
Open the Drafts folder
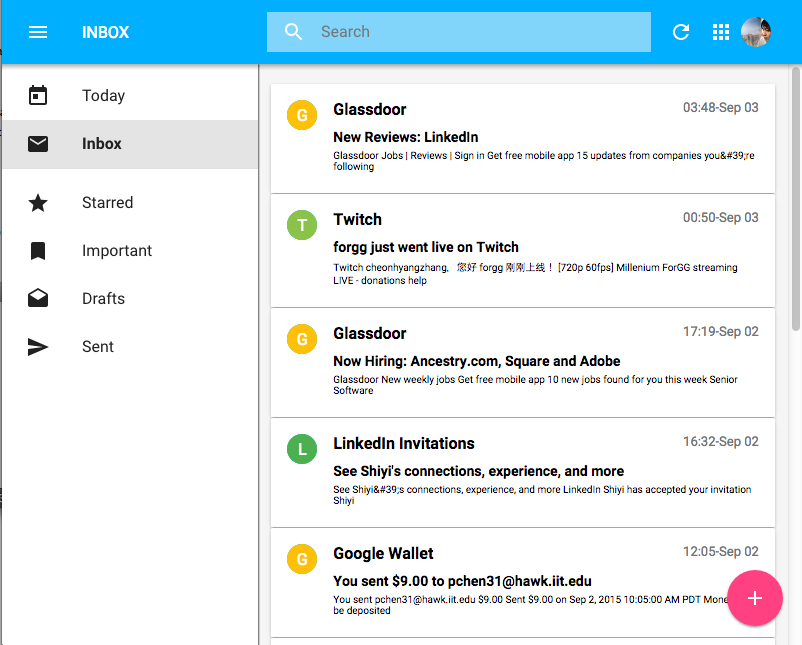click(x=130, y=299)
